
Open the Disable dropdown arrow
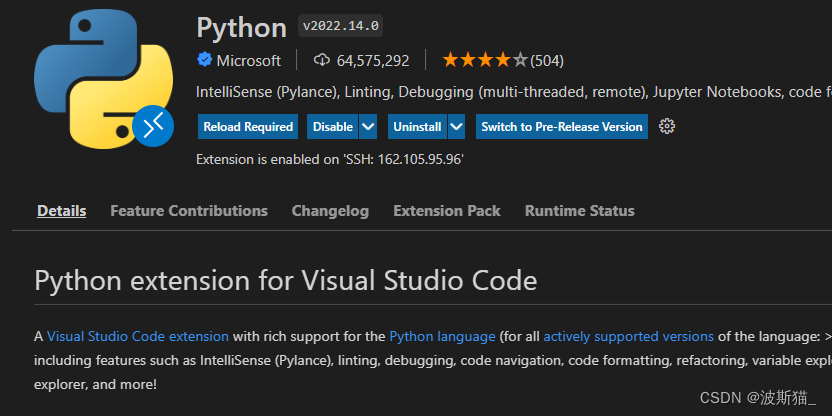(368, 127)
